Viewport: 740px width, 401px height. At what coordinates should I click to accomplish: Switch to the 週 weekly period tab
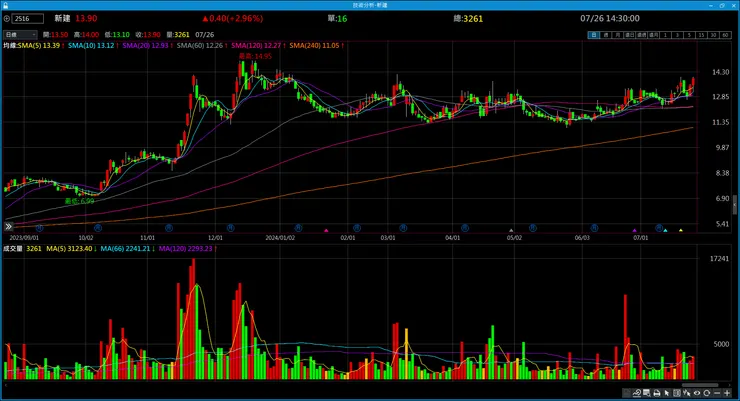pos(605,35)
